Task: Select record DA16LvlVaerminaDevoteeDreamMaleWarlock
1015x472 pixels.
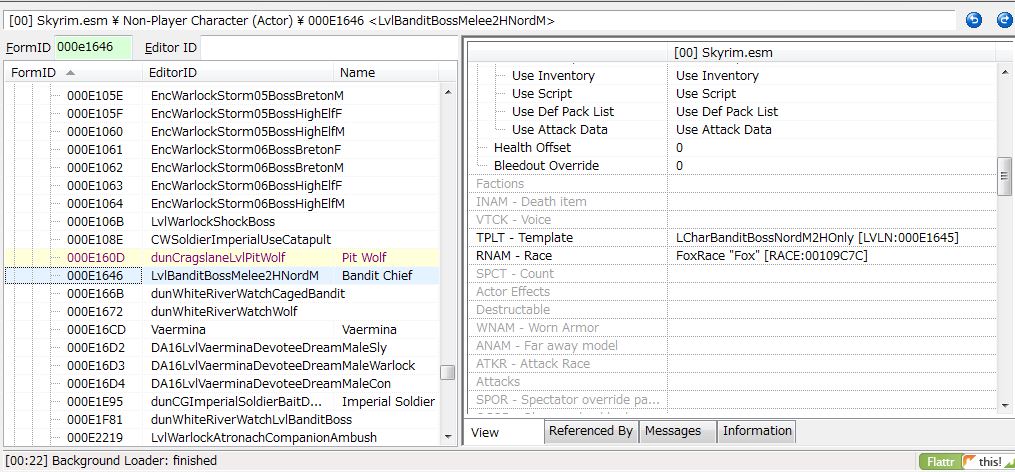Action: pyautogui.click(x=222, y=365)
